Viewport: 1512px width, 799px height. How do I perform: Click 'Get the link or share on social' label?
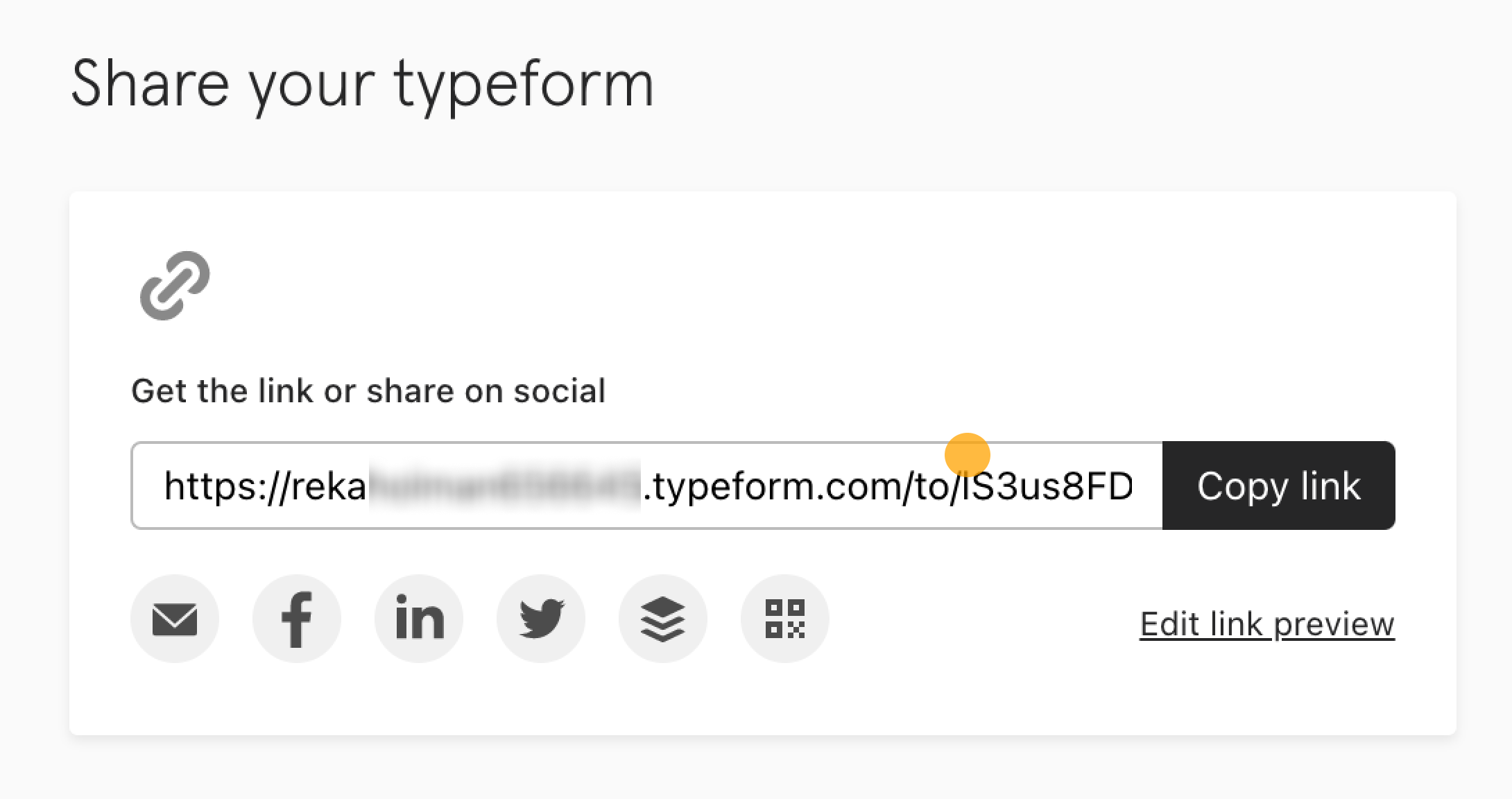click(368, 390)
